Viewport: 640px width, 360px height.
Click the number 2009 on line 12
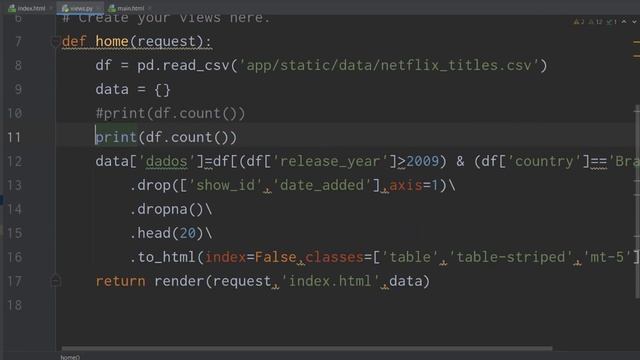point(422,162)
